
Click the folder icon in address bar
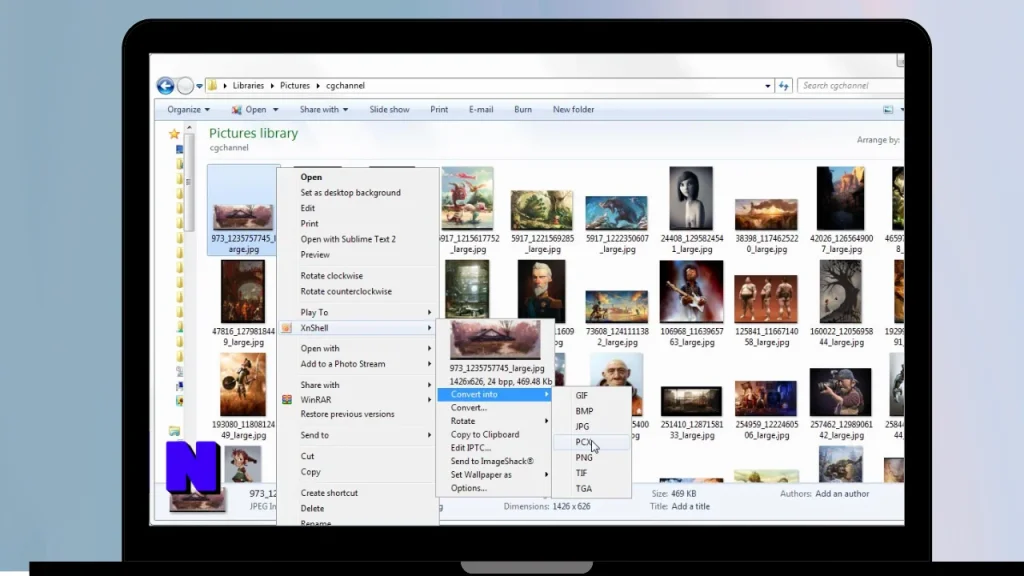tap(212, 86)
